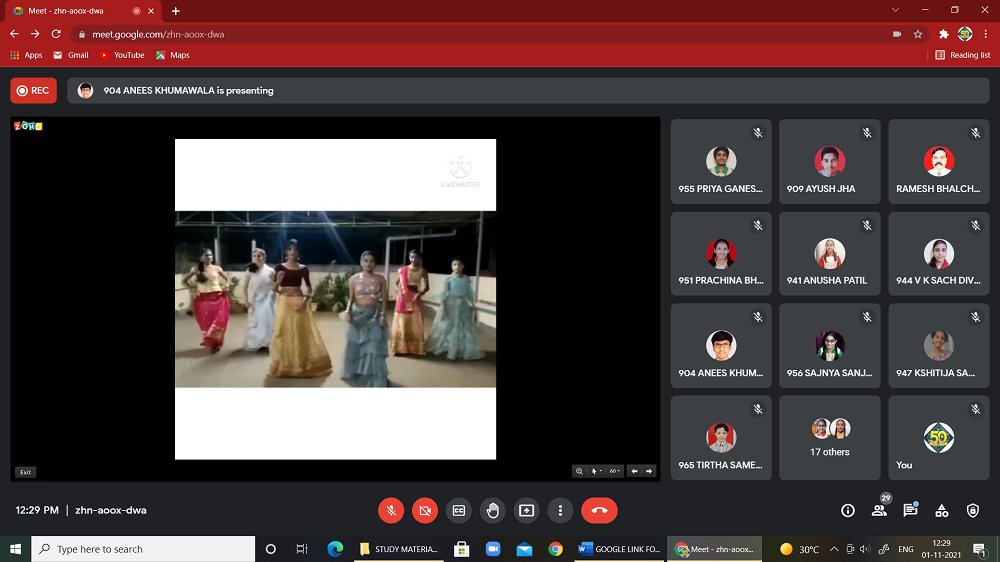Open the meeting details info icon

[848, 511]
